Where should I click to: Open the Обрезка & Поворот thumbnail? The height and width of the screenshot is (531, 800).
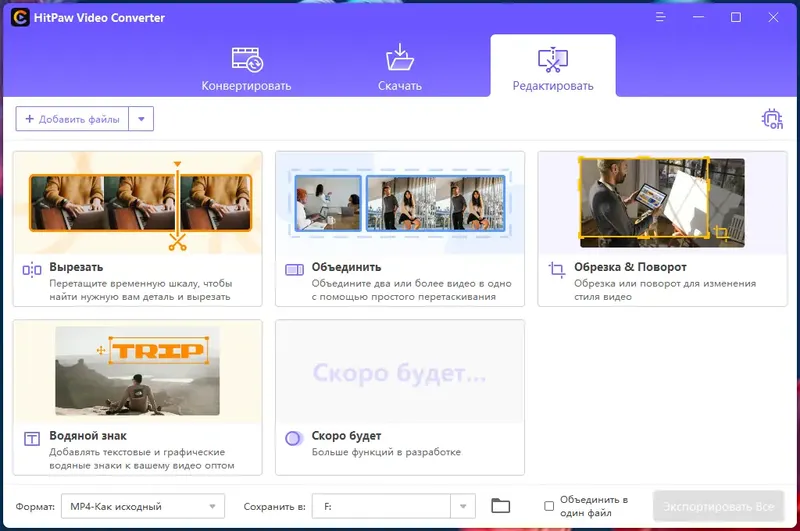(x=662, y=203)
